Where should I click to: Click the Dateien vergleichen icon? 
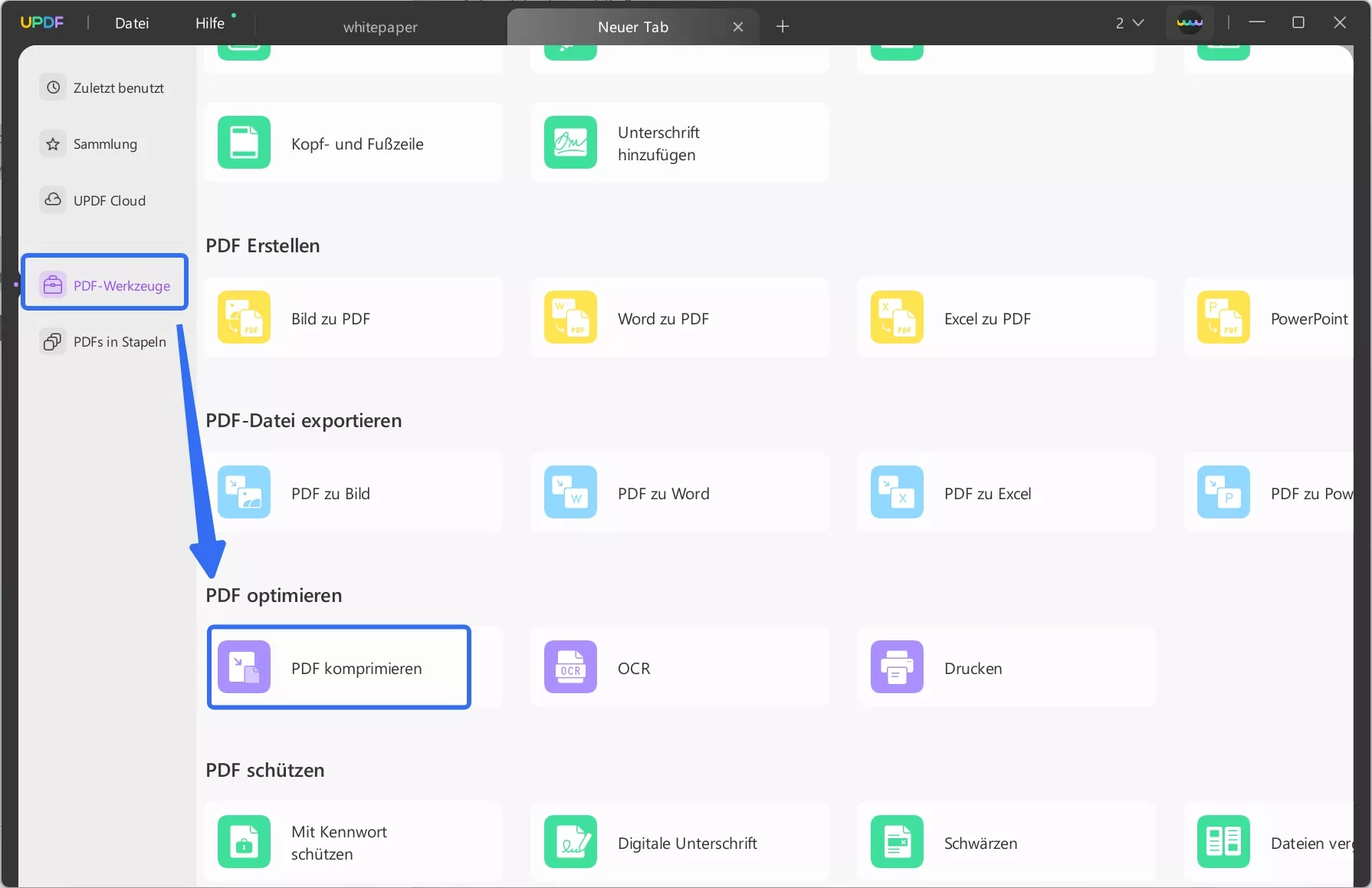pos(1223,841)
